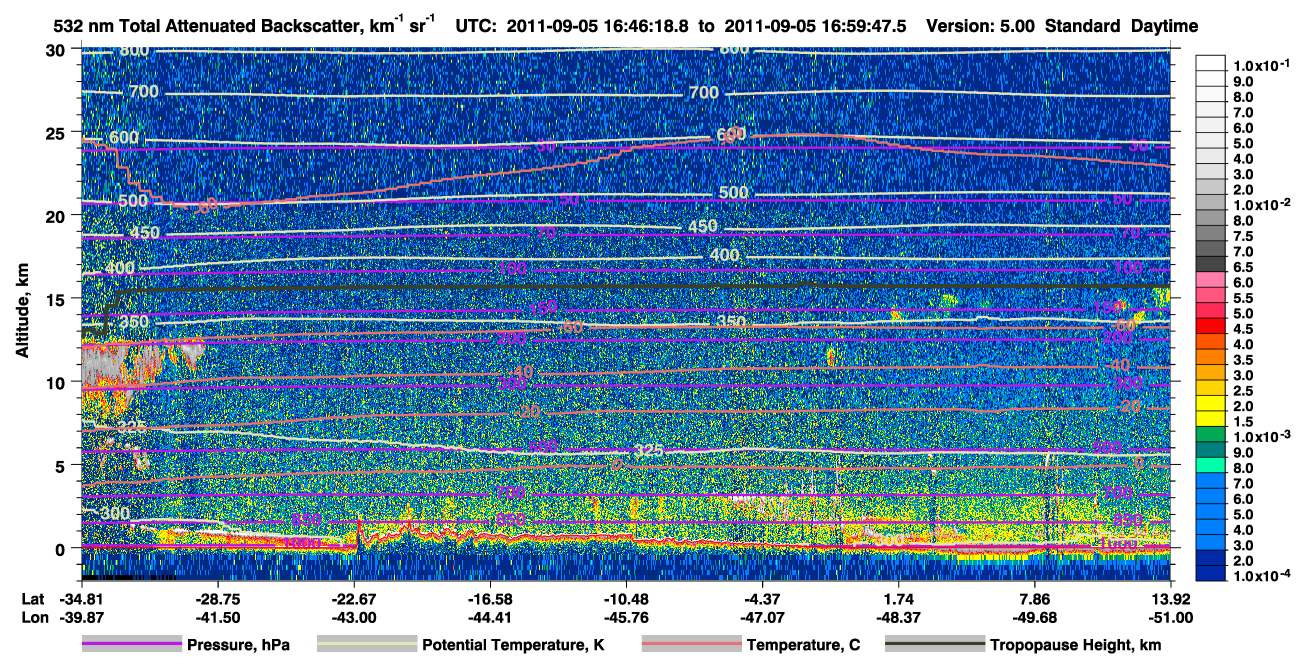Click latitude value '-28.75'
Screen dimensions: 1300x667
(217, 597)
